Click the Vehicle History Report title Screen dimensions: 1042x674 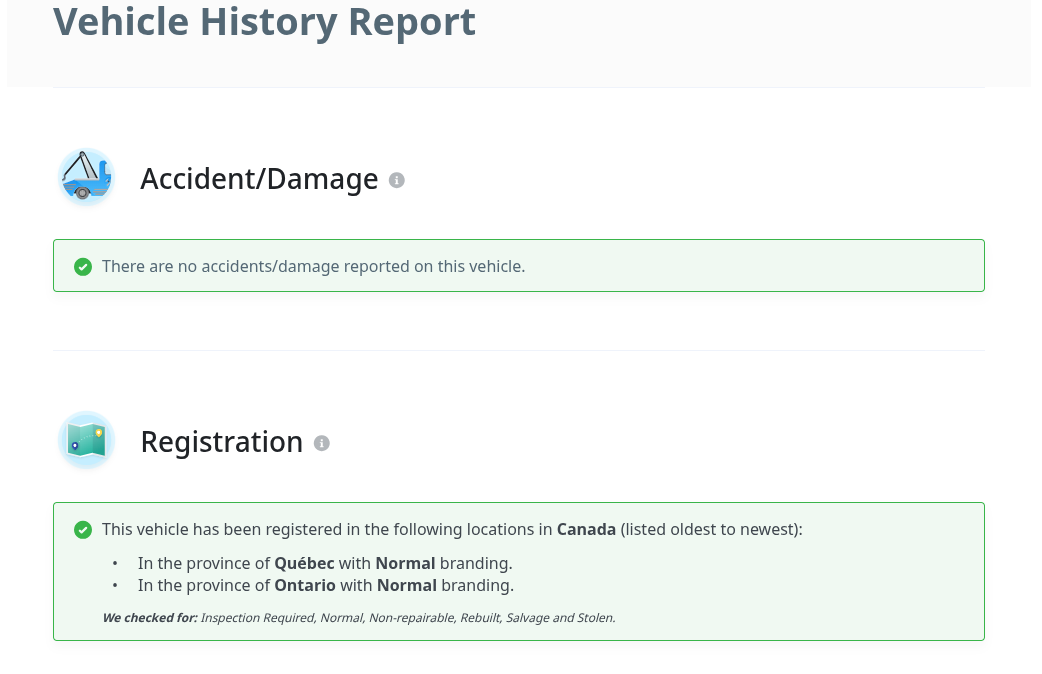(264, 22)
